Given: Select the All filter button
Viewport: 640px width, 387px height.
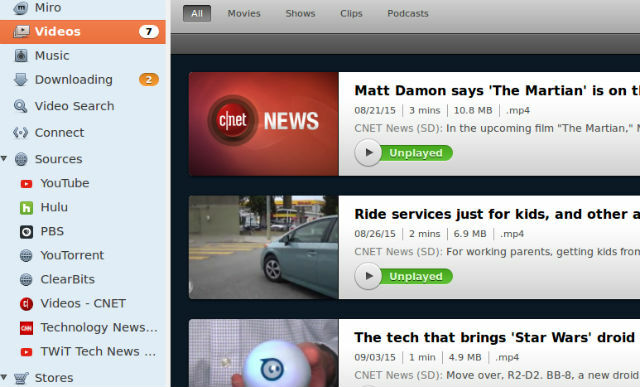Looking at the screenshot, I should coord(197,13).
